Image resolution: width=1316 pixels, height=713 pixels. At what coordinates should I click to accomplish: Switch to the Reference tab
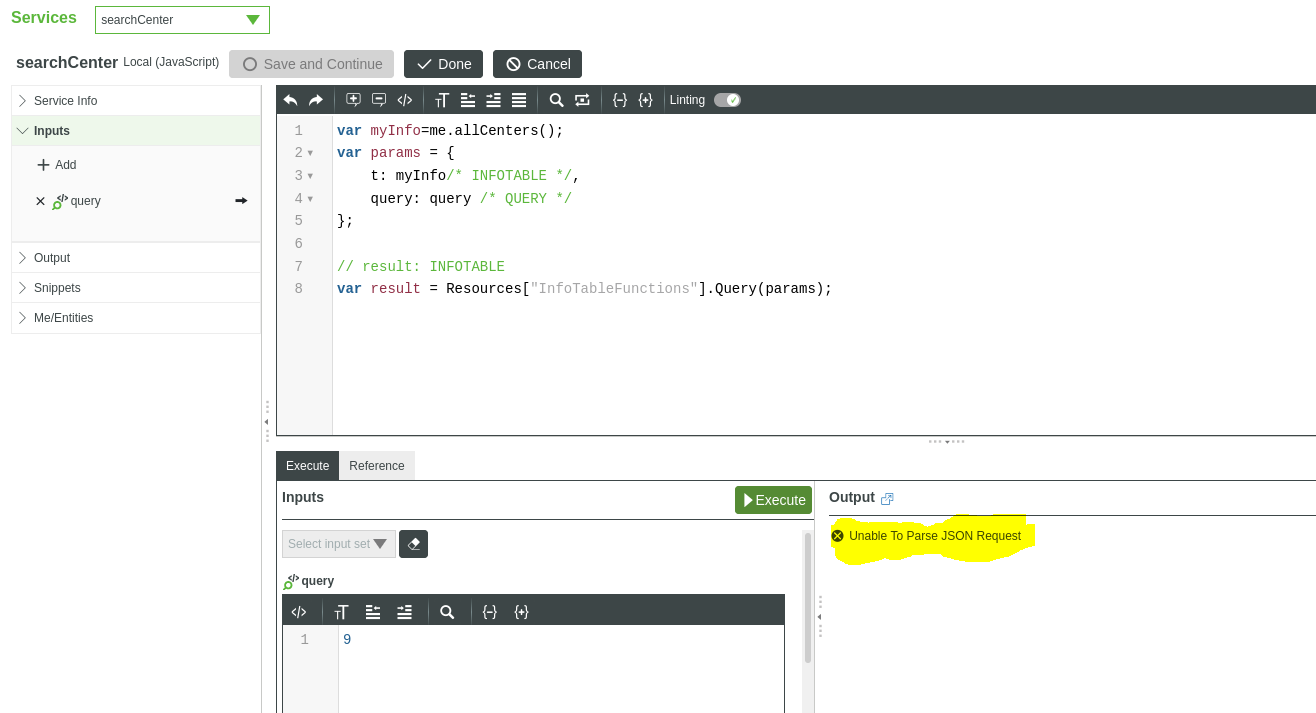376,466
